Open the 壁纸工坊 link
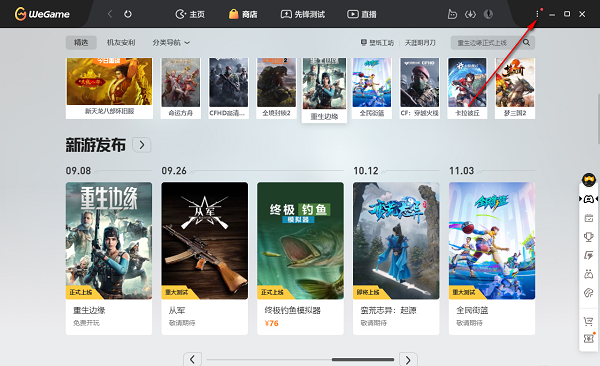 [x=377, y=42]
